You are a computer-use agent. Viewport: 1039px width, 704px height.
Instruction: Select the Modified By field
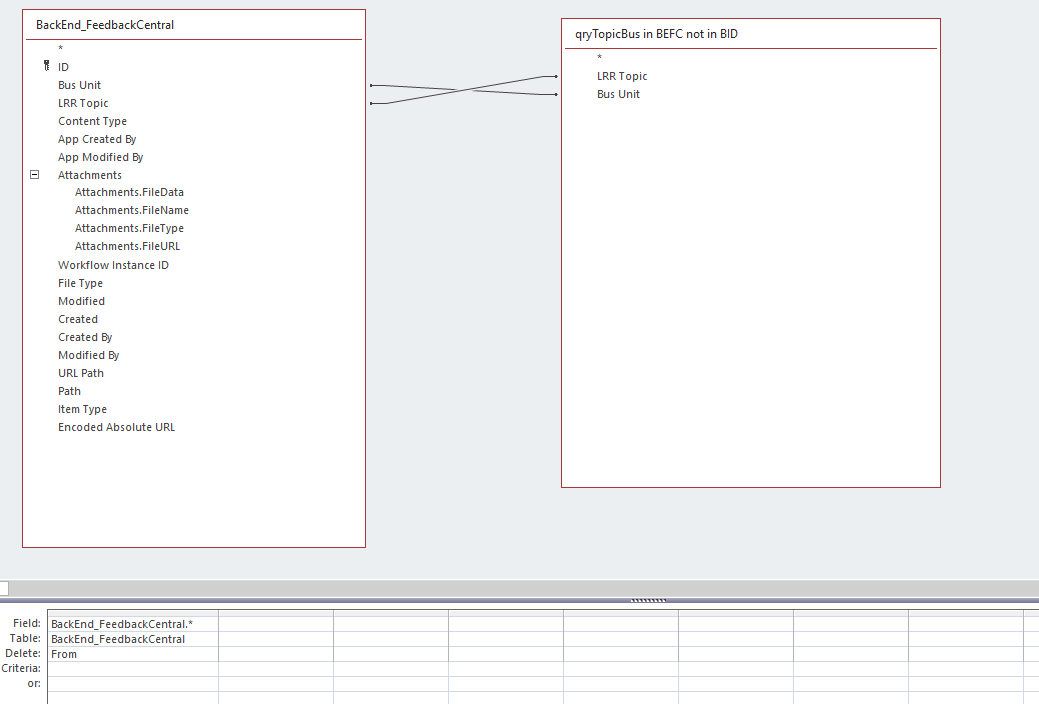coord(88,355)
